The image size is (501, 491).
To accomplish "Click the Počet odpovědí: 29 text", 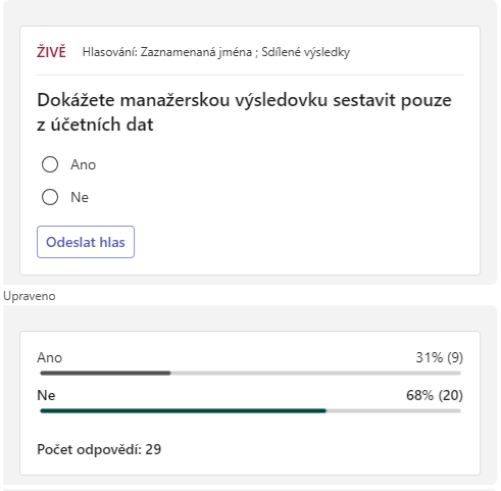I will click(x=99, y=449).
